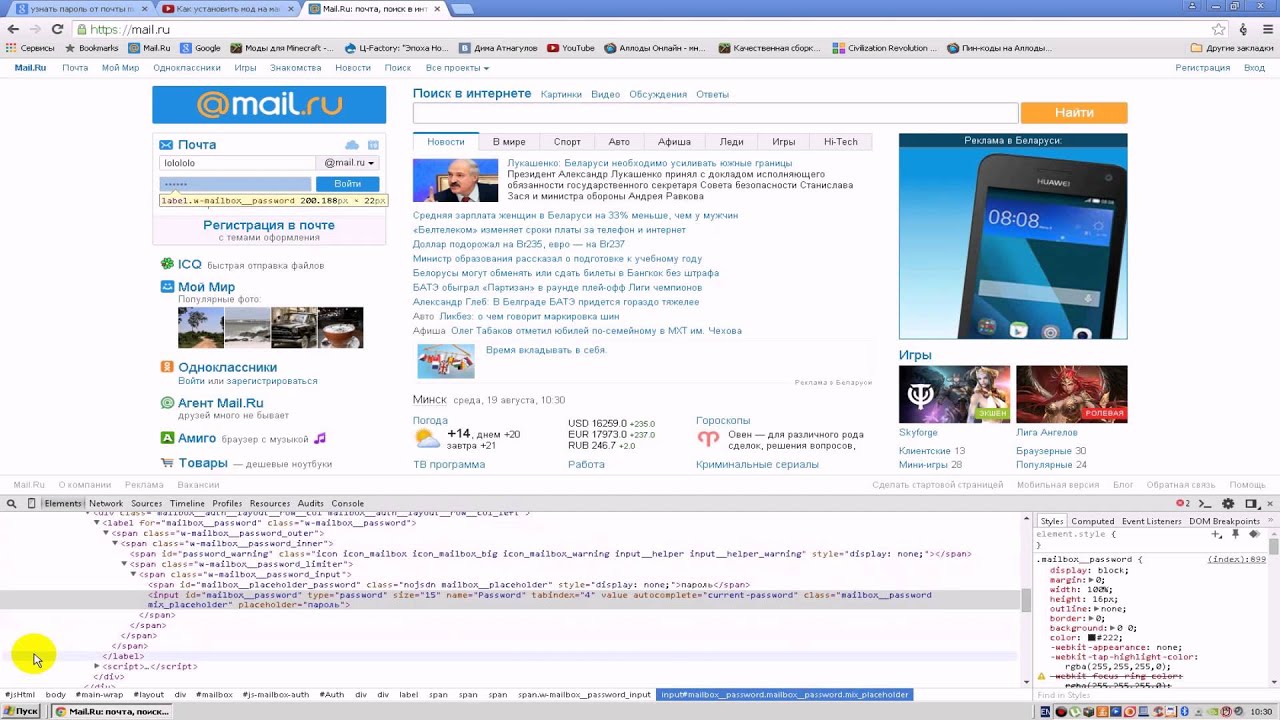Click the orange Найти search button
The width and height of the screenshot is (1280, 720).
point(1074,113)
